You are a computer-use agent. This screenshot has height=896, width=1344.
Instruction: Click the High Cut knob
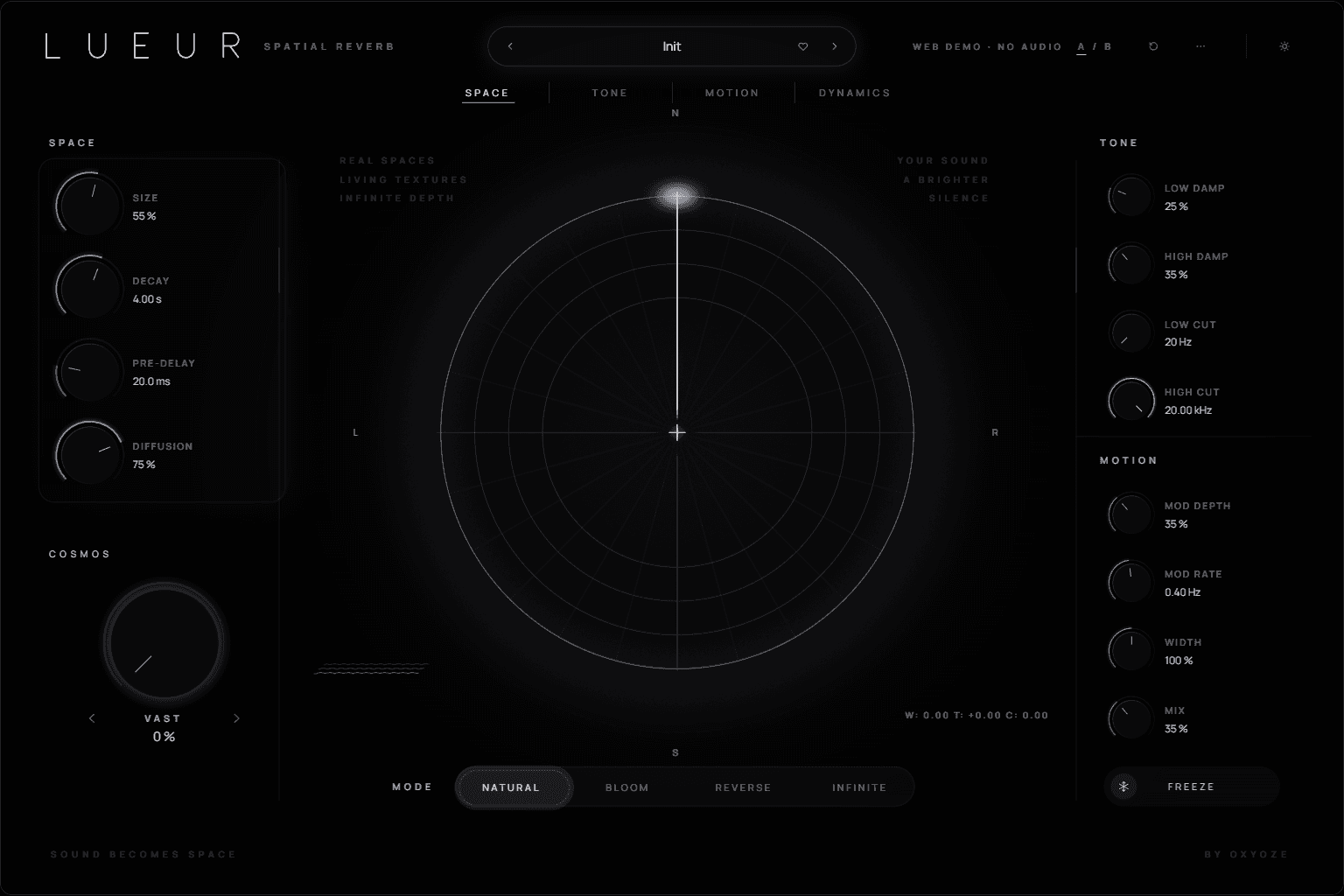[1130, 401]
